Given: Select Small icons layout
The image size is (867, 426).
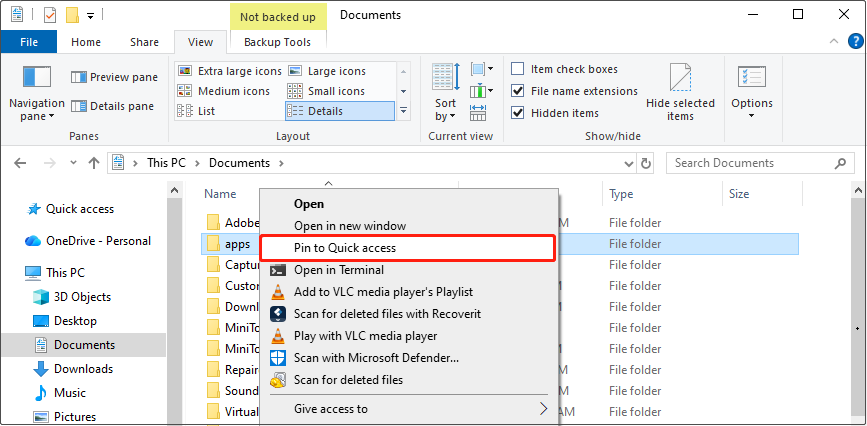Looking at the screenshot, I should coord(326,91).
